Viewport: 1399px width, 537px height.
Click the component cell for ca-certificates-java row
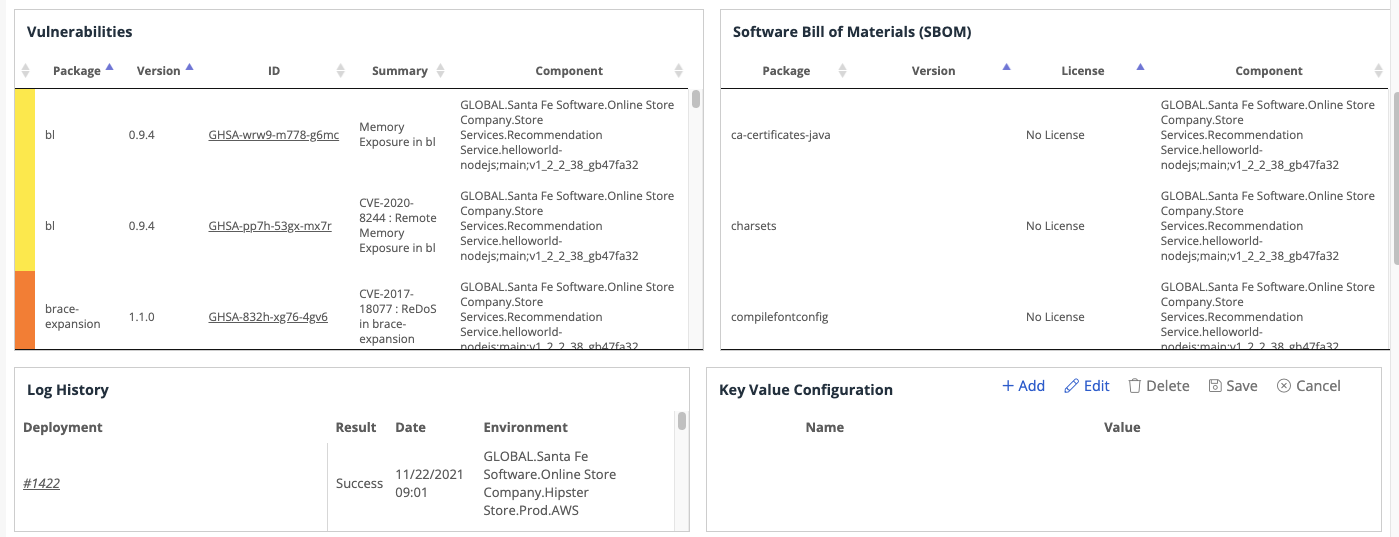tap(1267, 135)
